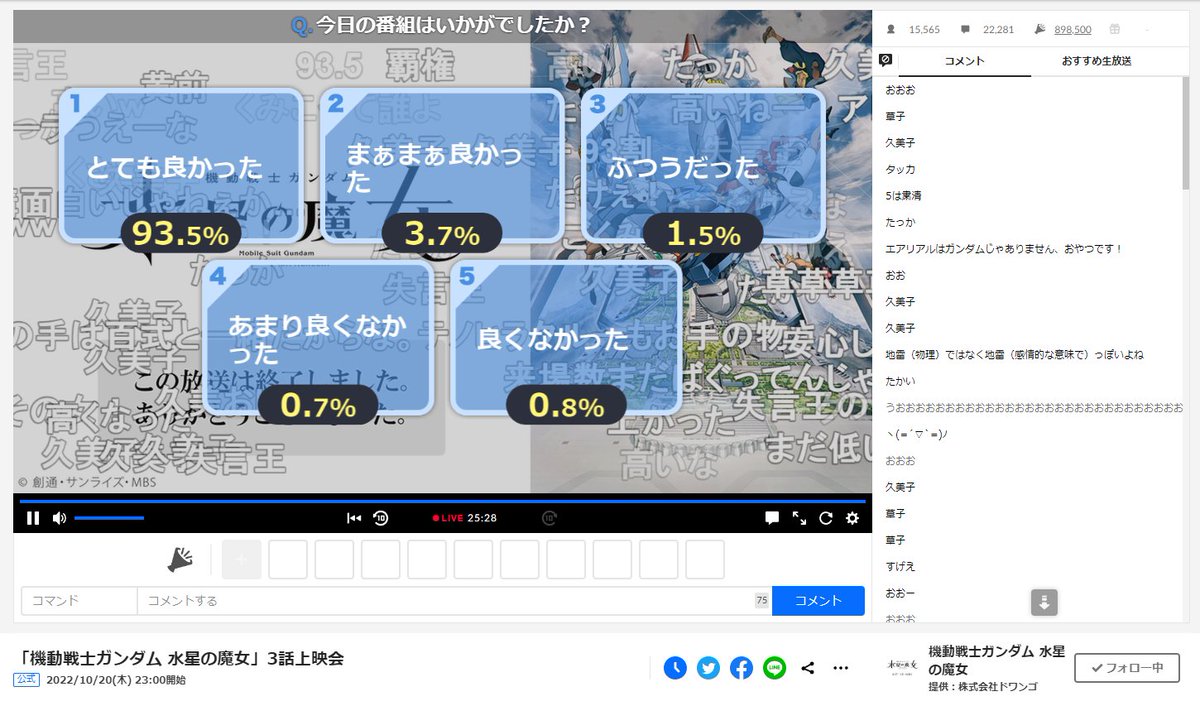Reload the player stream
1200x706 pixels.
tap(826, 518)
